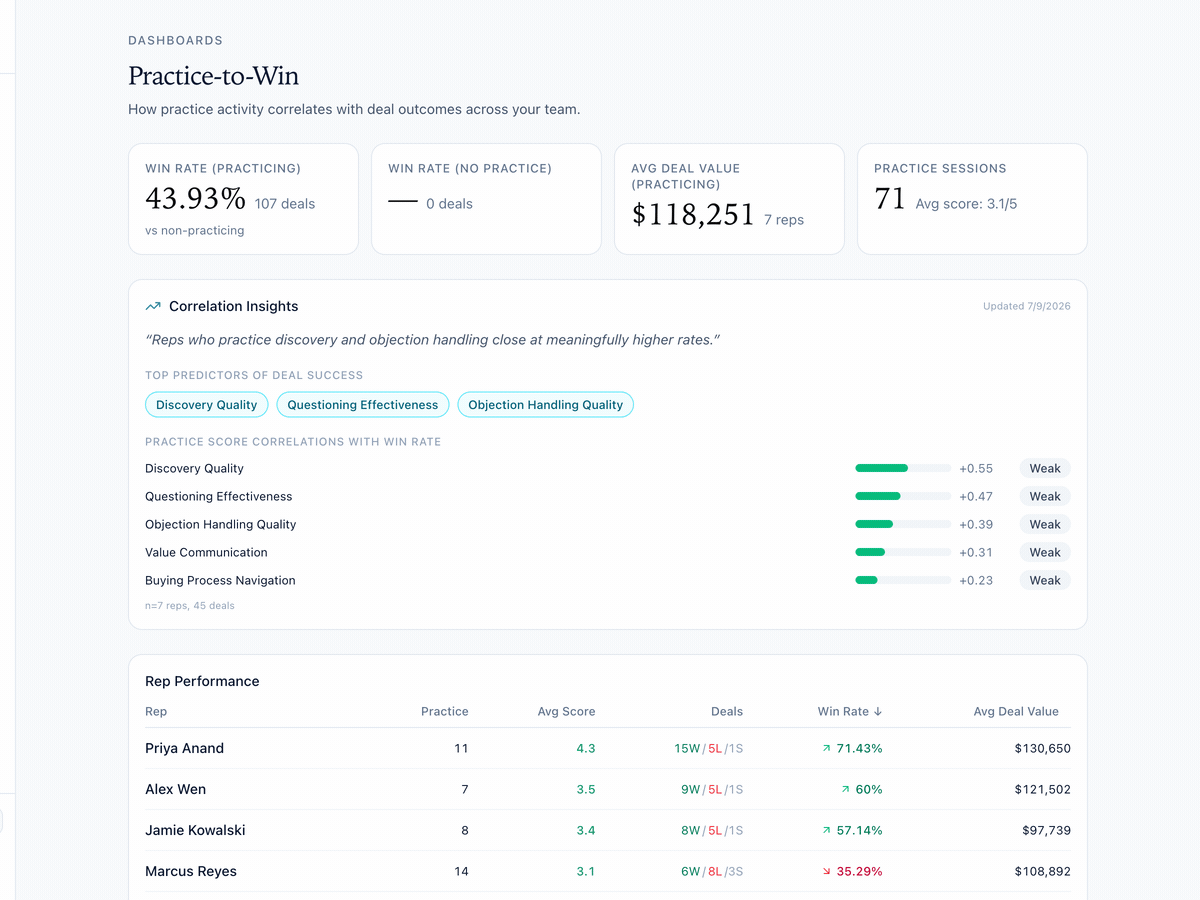Screen dimensions: 1200x900
Task: Sort table by Practice column
Action: point(444,712)
